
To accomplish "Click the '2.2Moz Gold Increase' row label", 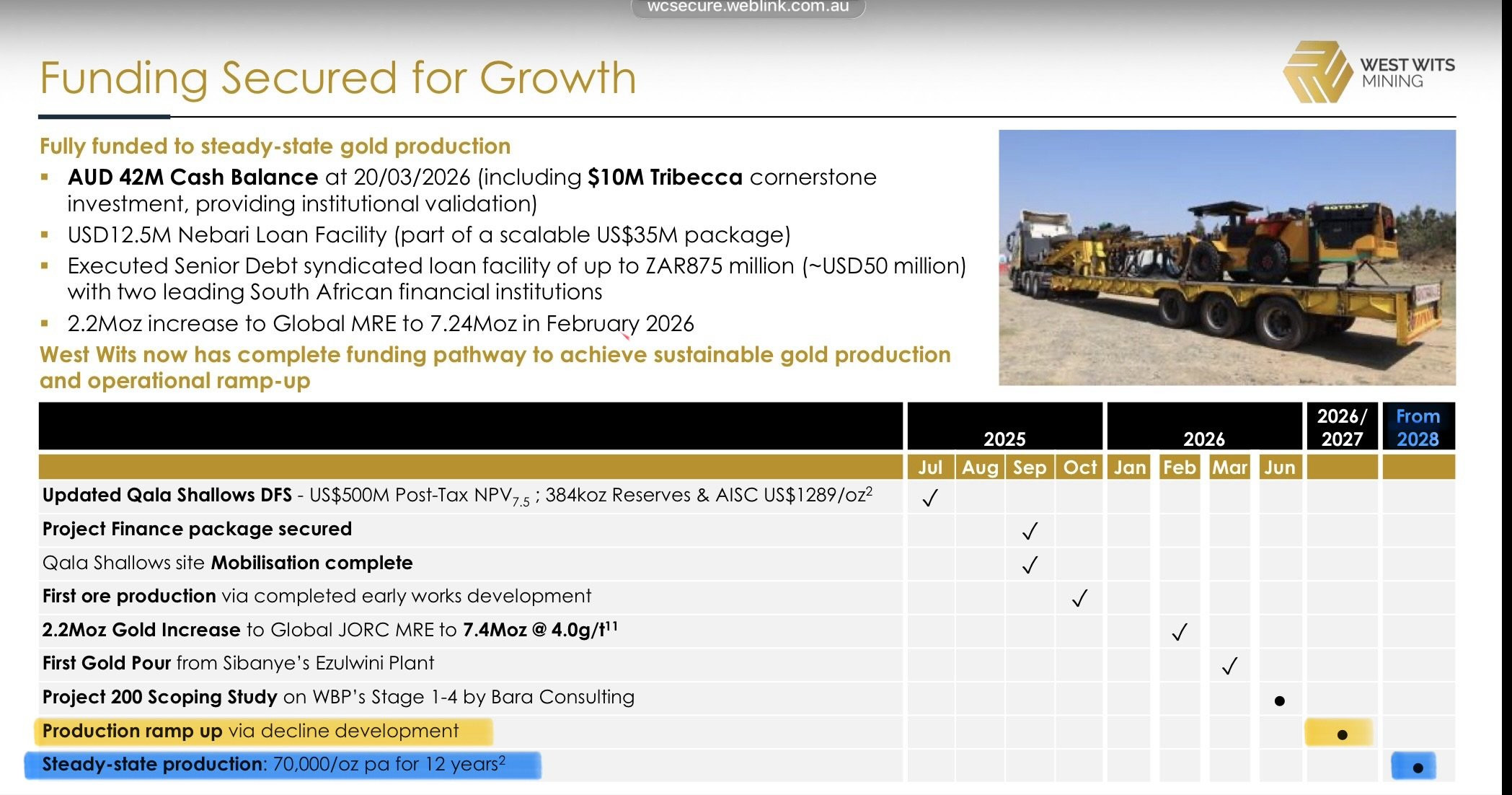I will coord(330,630).
